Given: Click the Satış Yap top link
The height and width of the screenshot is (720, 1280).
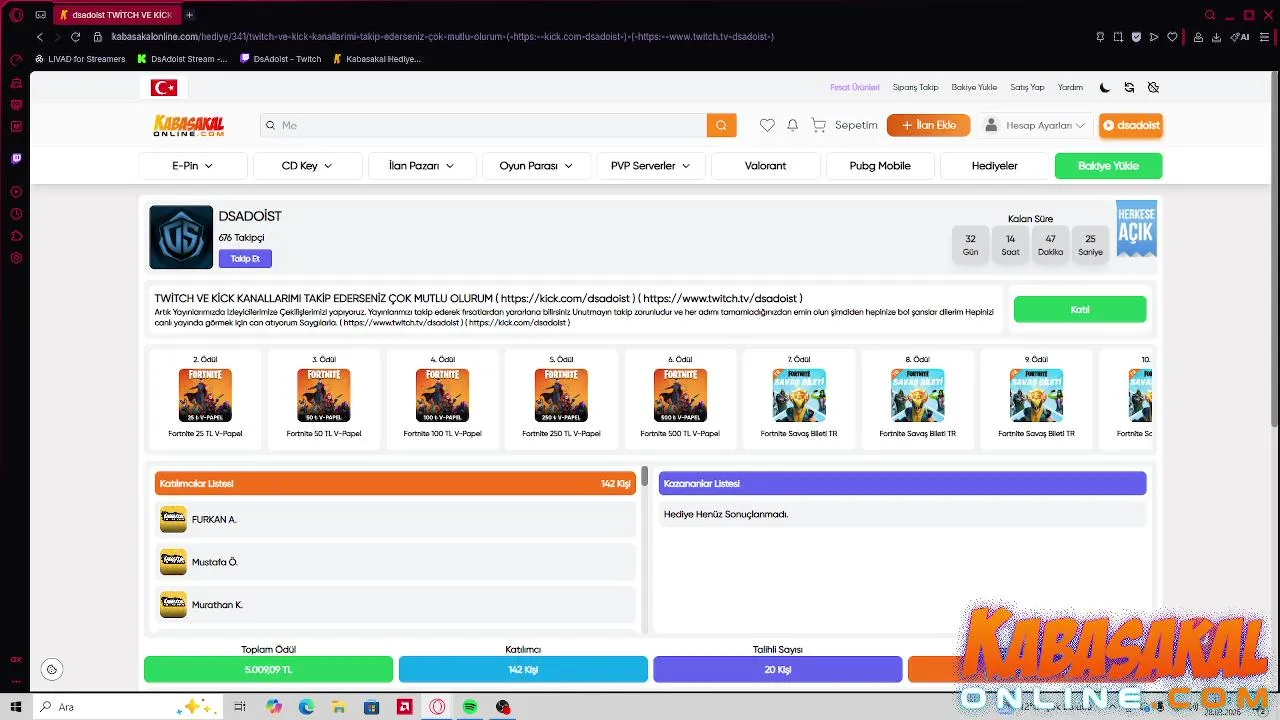Looking at the screenshot, I should (x=1027, y=88).
